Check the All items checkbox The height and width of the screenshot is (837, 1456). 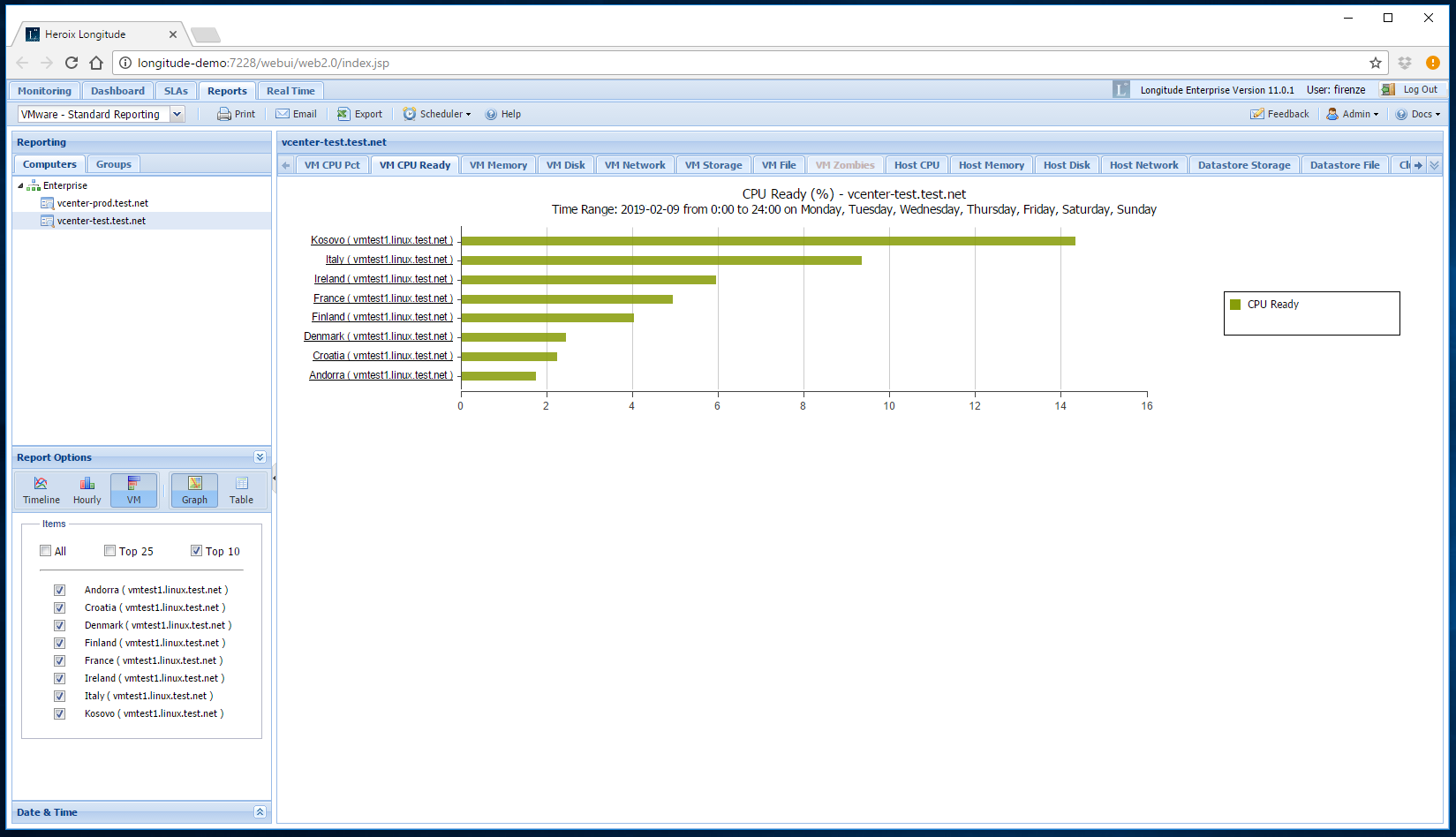tap(46, 551)
